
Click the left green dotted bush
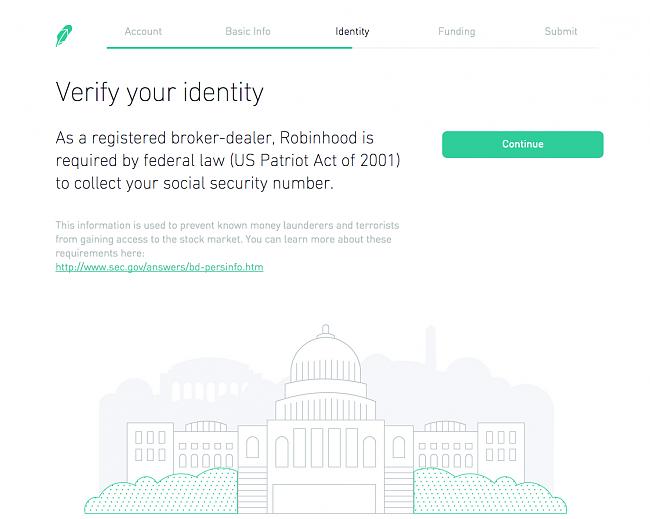click(161, 491)
